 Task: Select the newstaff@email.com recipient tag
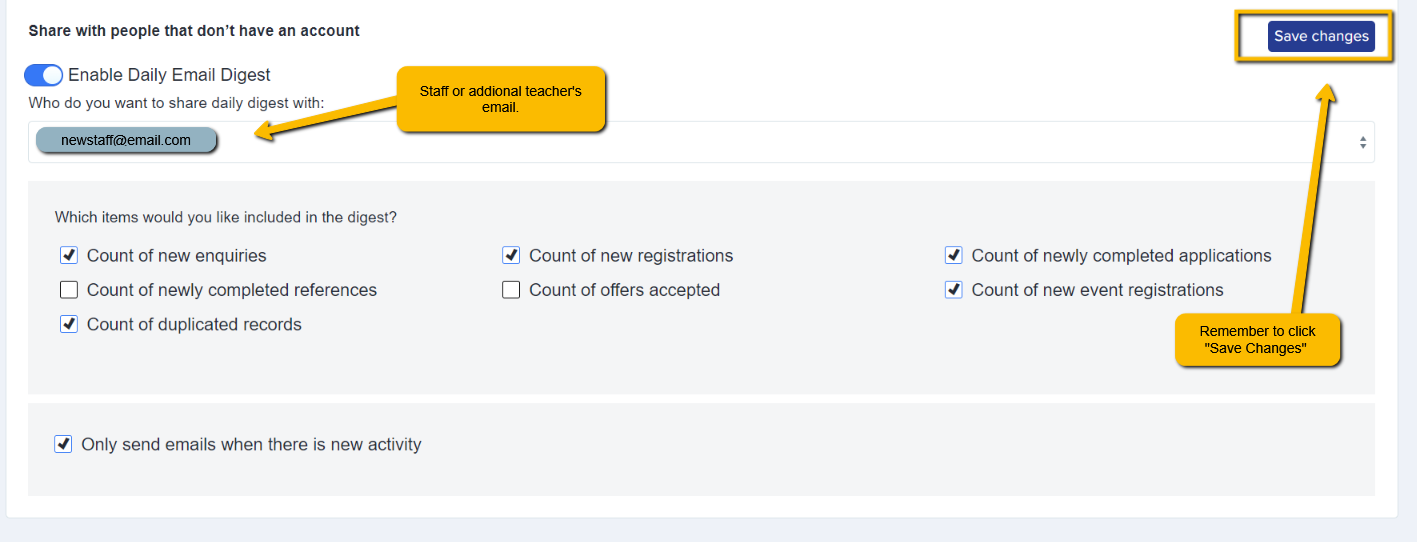tap(126, 140)
